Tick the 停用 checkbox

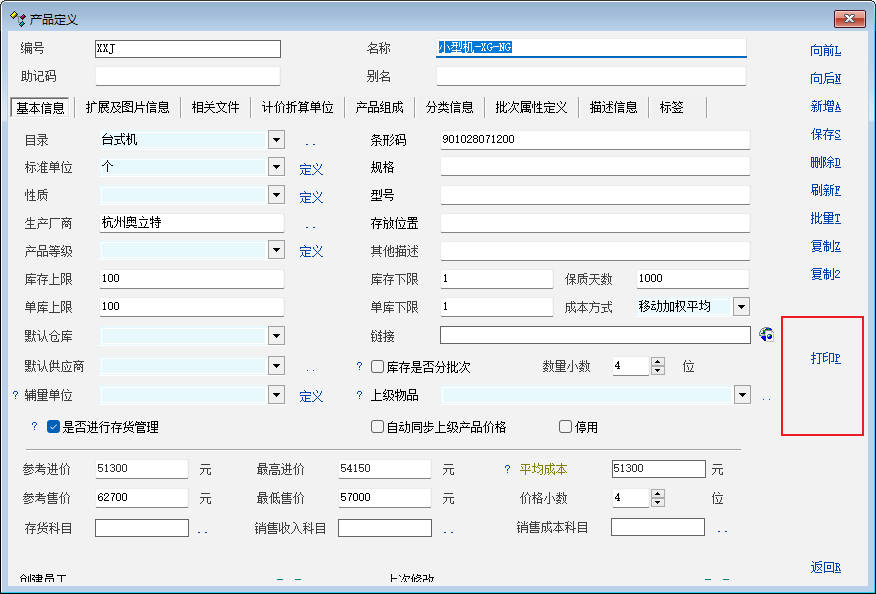coord(565,427)
